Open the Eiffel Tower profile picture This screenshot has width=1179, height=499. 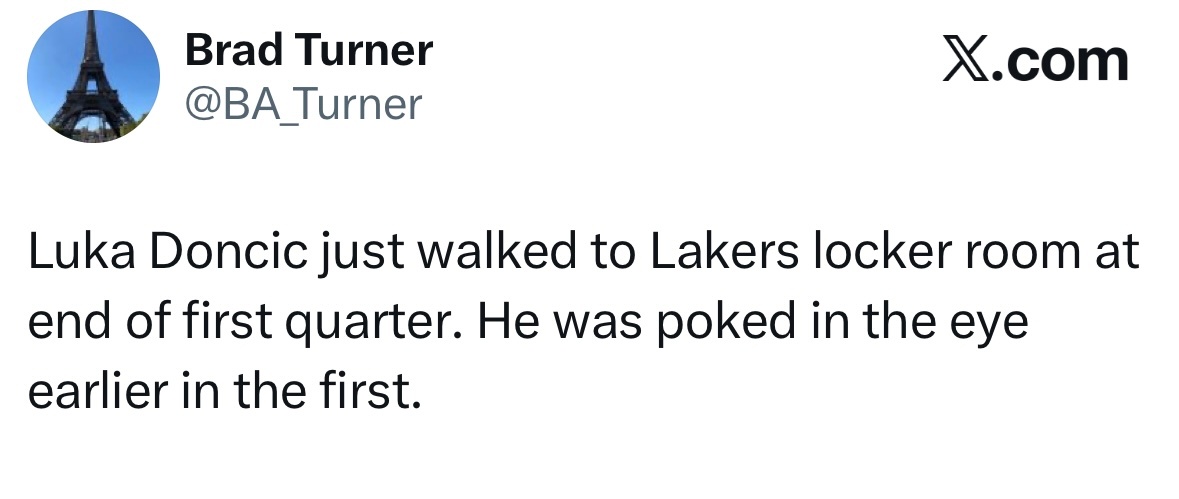coord(93,77)
